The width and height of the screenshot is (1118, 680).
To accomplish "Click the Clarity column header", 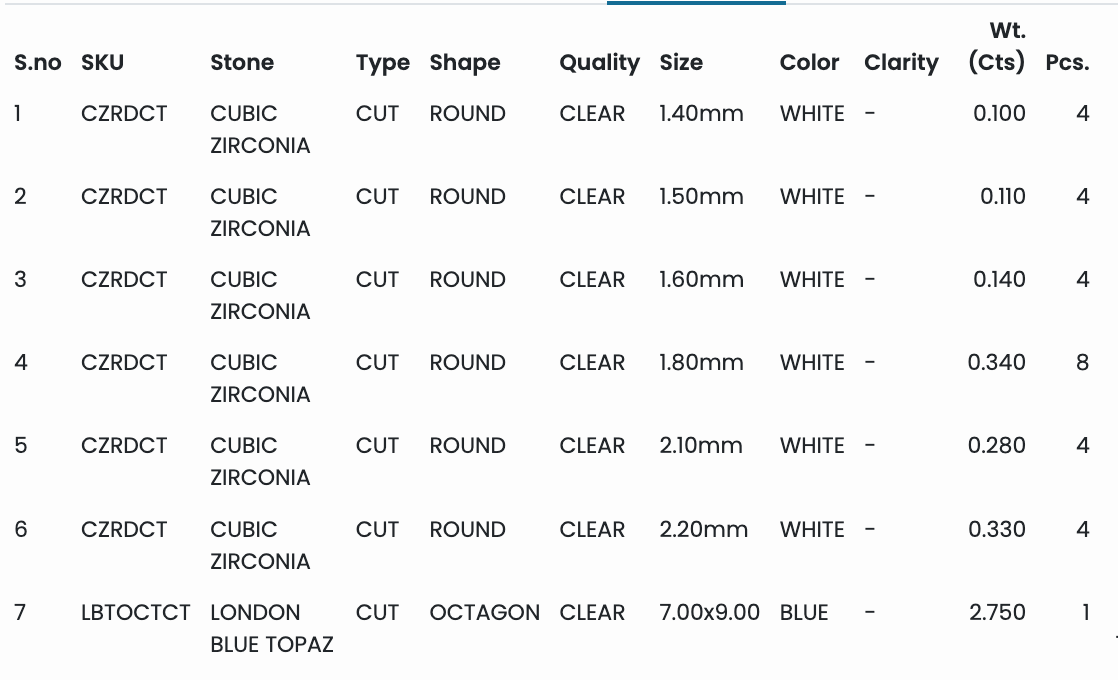I will click(x=901, y=63).
